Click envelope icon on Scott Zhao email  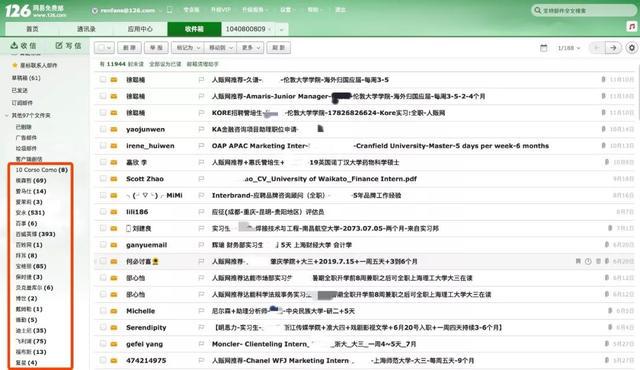tap(114, 179)
